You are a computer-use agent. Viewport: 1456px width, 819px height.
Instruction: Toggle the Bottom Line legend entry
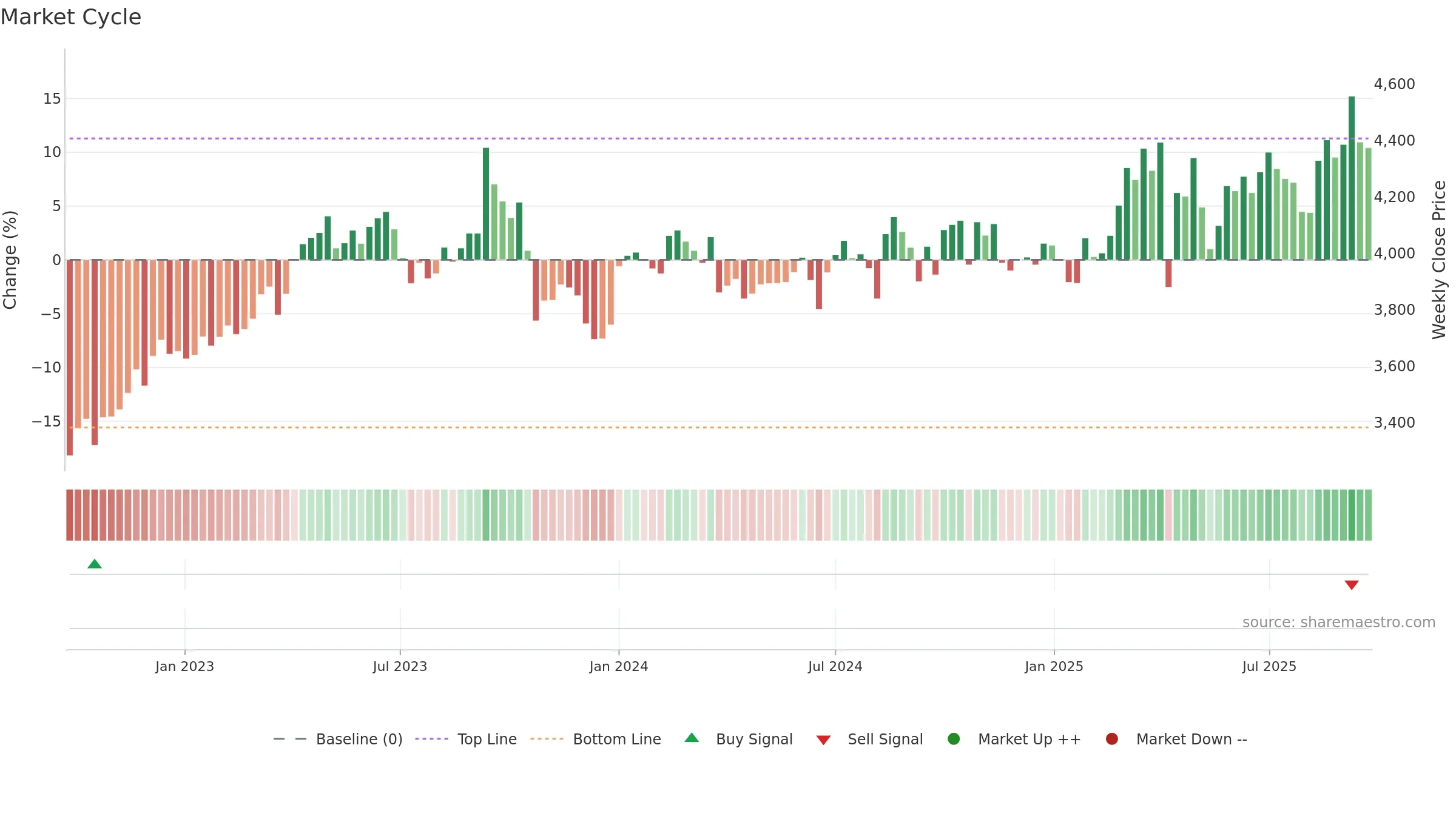(x=595, y=739)
